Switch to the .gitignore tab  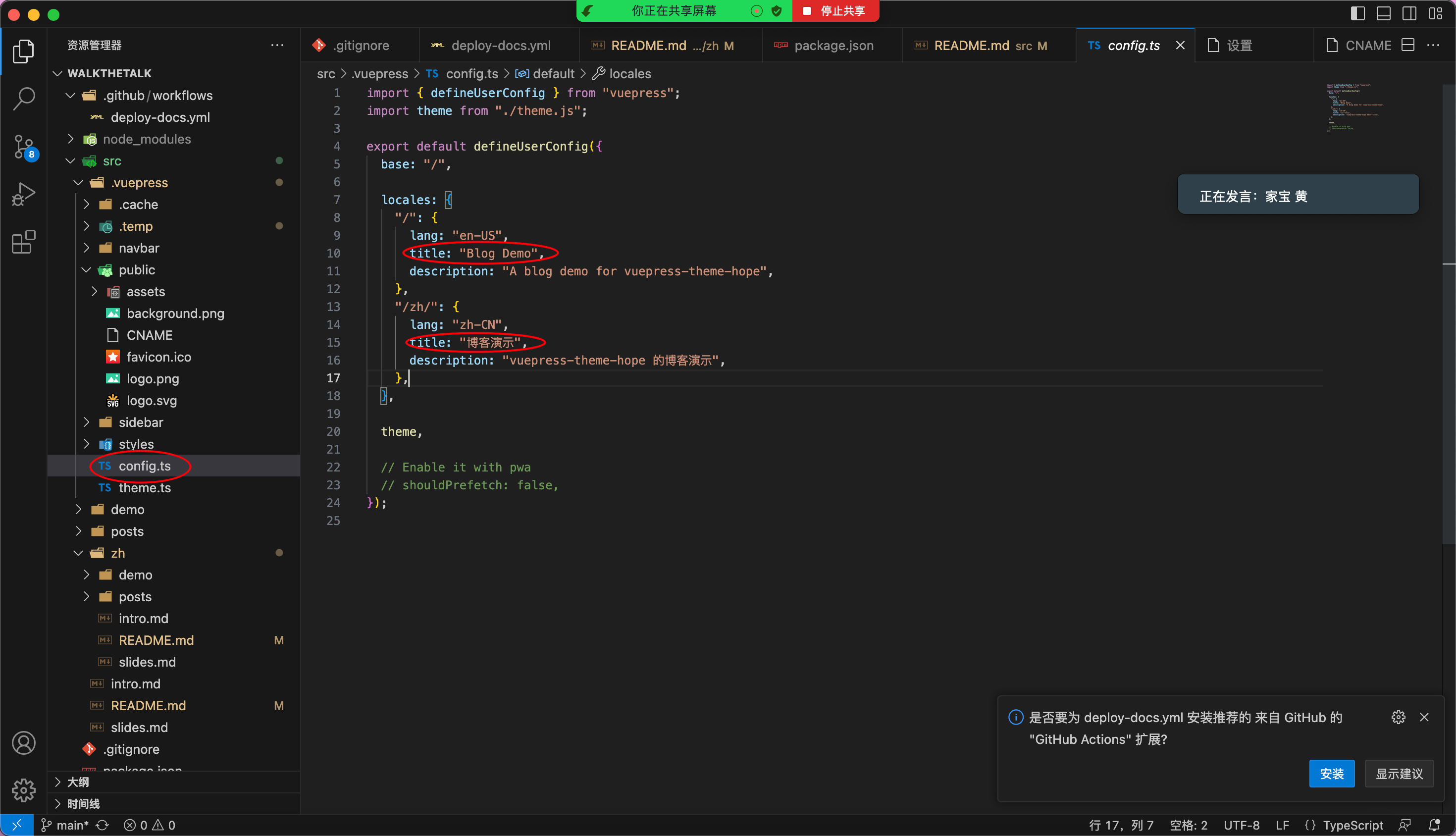click(x=360, y=46)
